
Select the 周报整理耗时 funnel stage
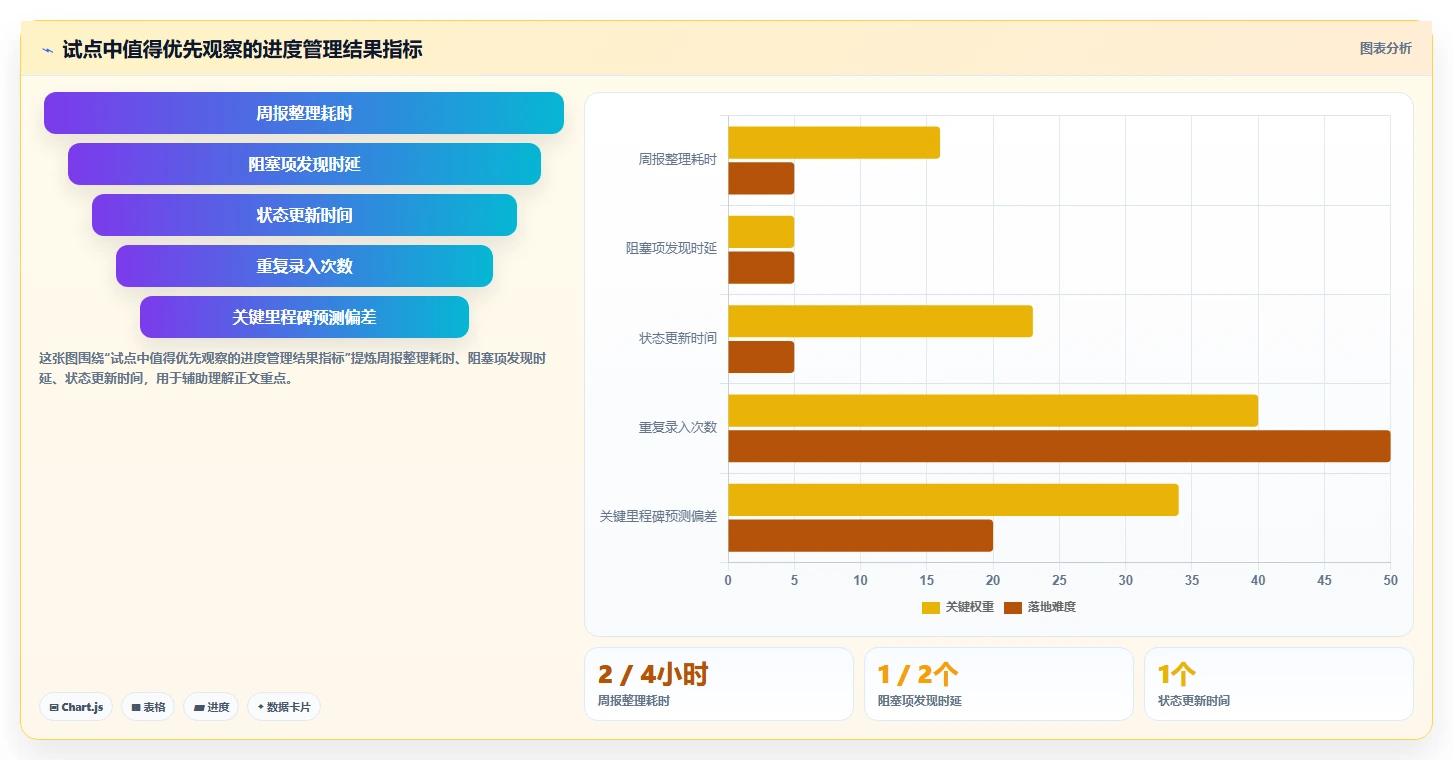pyautogui.click(x=304, y=113)
